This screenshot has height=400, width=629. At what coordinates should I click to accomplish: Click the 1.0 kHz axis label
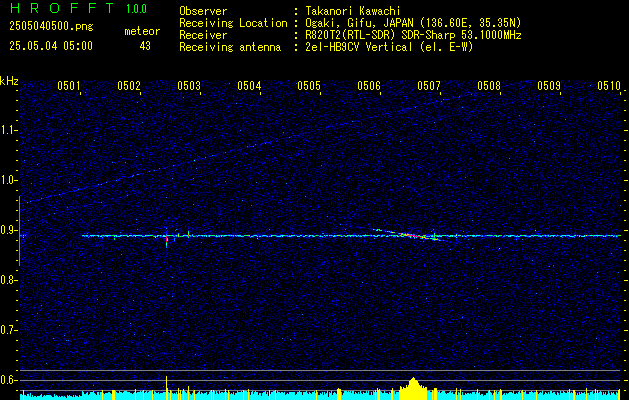click(x=9, y=180)
